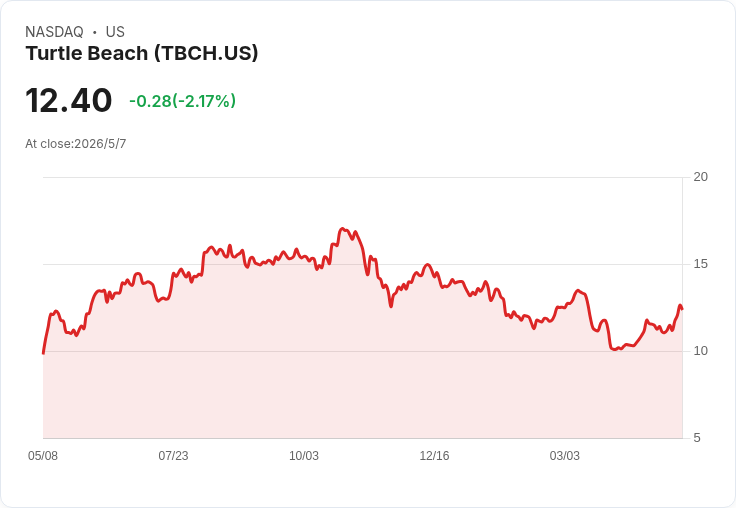Click the 20 price axis label
Viewport: 736px width, 508px height.
(700, 177)
